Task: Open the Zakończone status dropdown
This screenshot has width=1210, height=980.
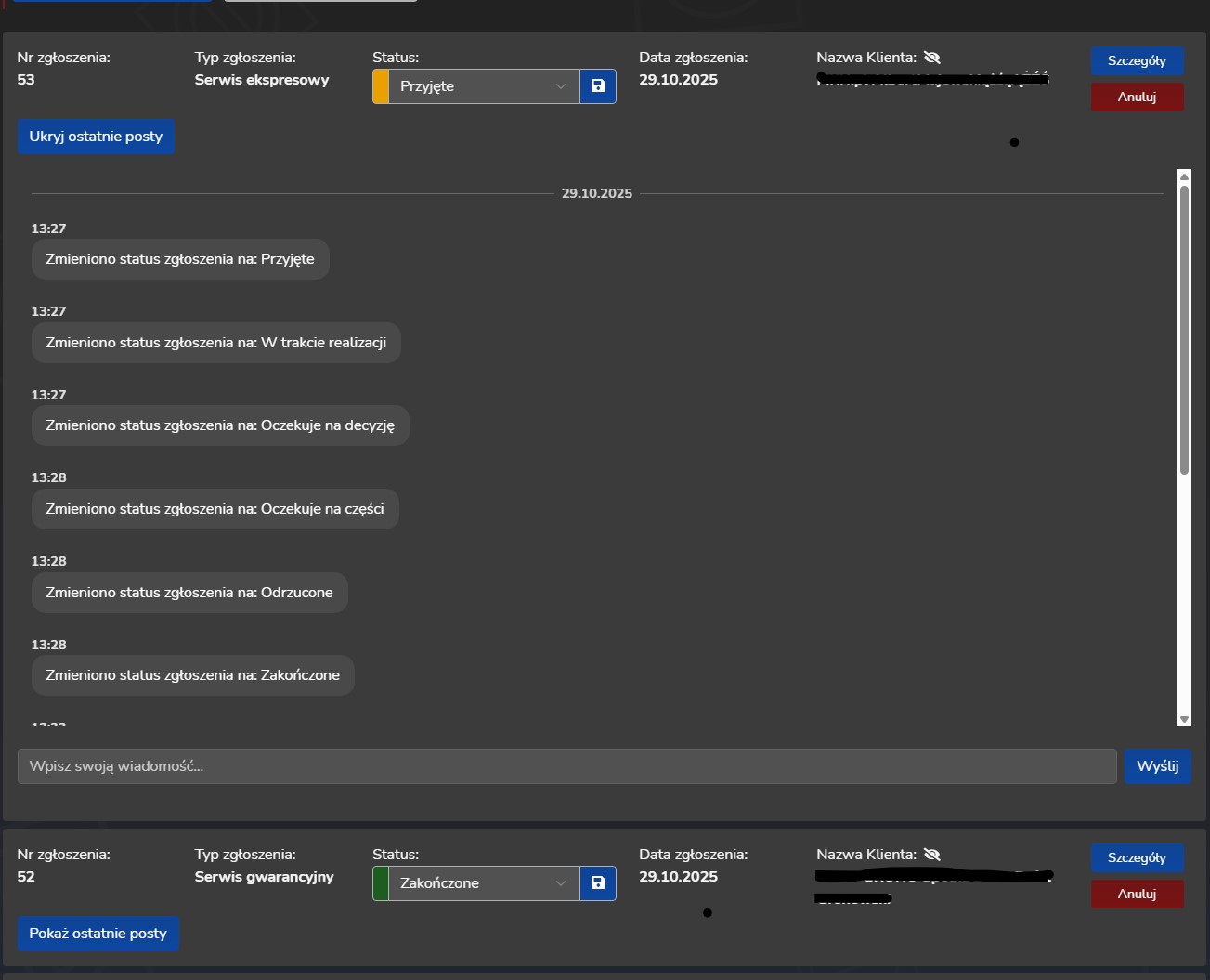Action: (484, 883)
